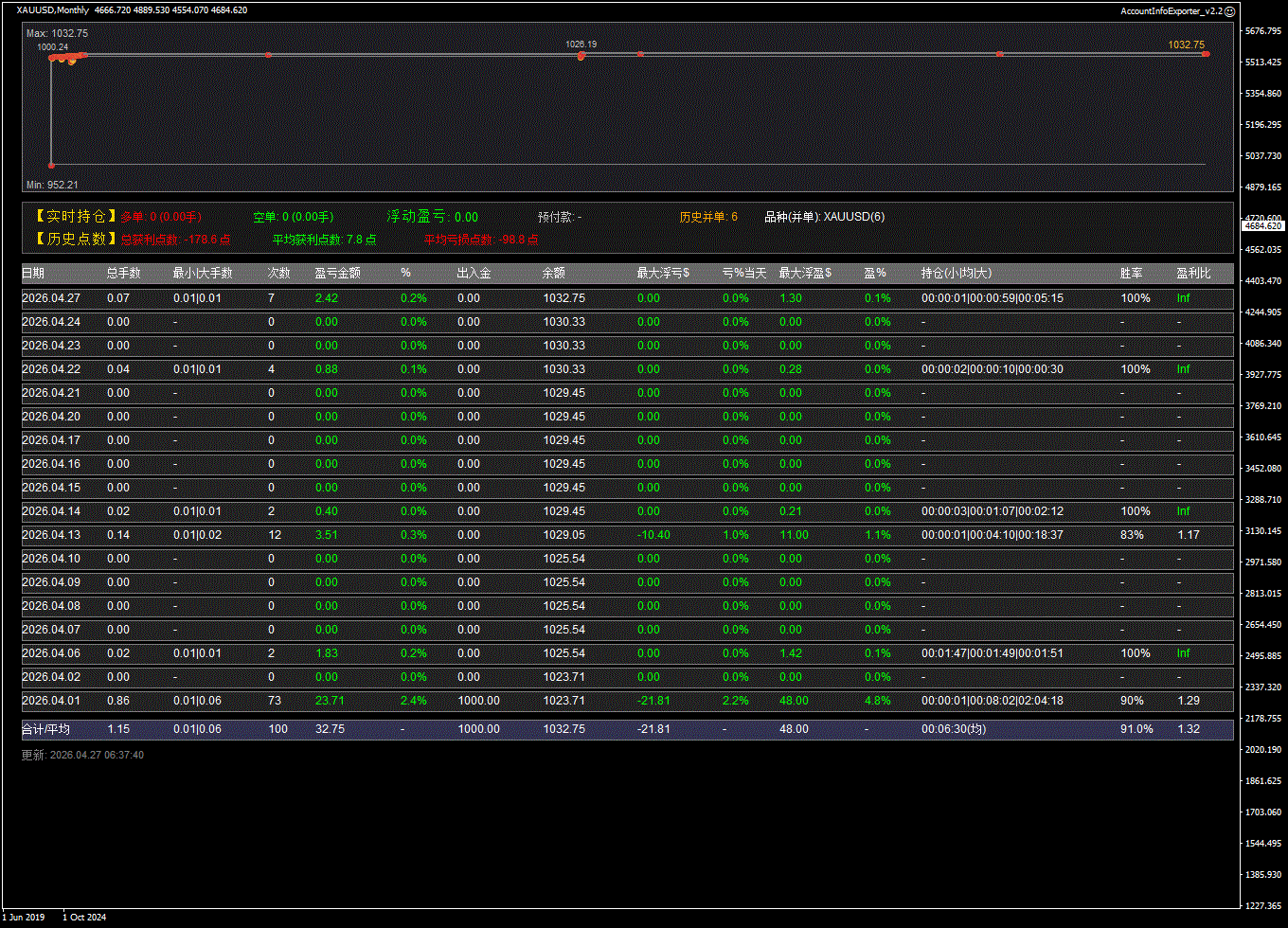This screenshot has width=1288, height=928.
Task: Click the 2026.04.01 row date cell
Action: pyautogui.click(x=51, y=701)
